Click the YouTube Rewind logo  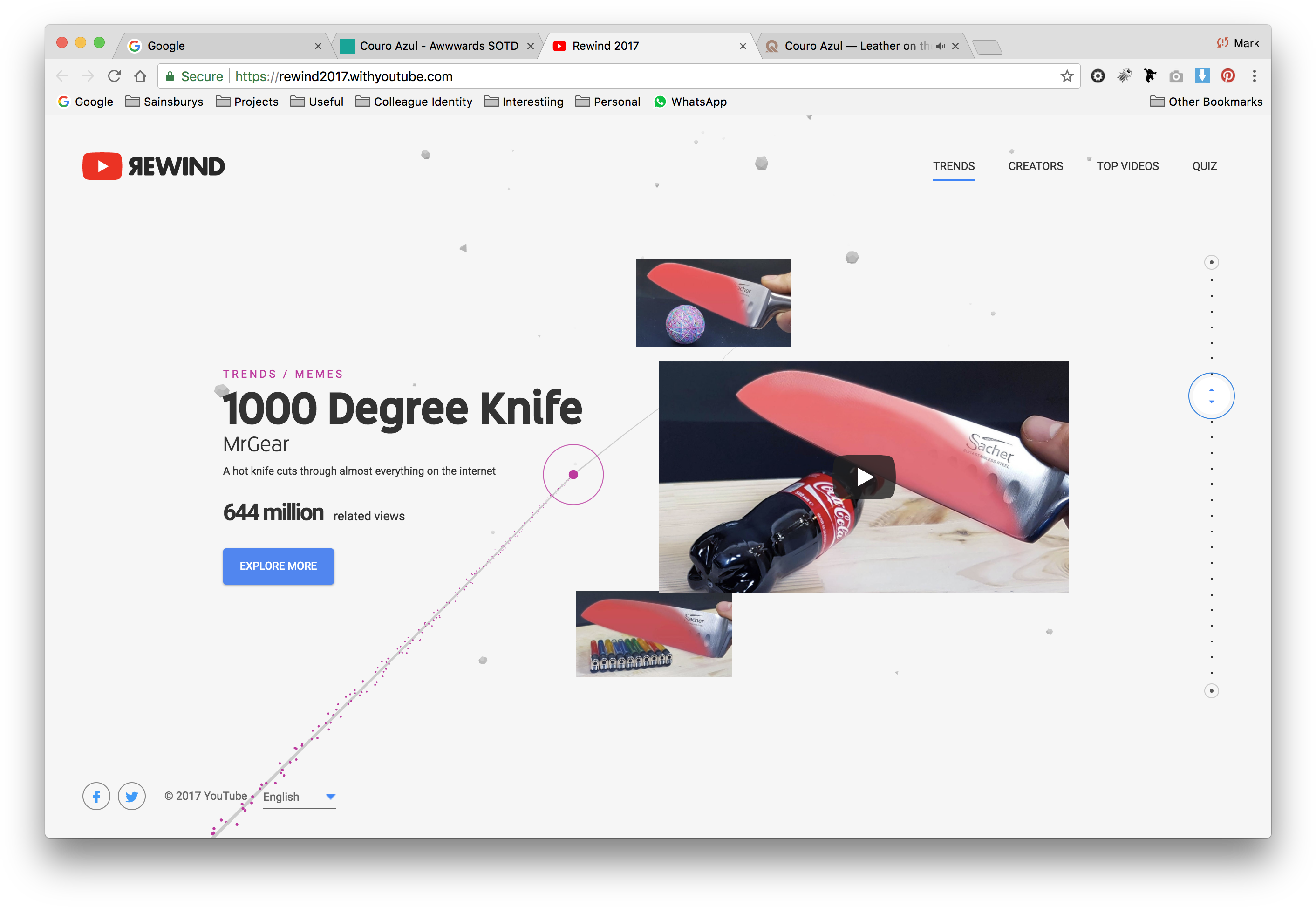(153, 166)
